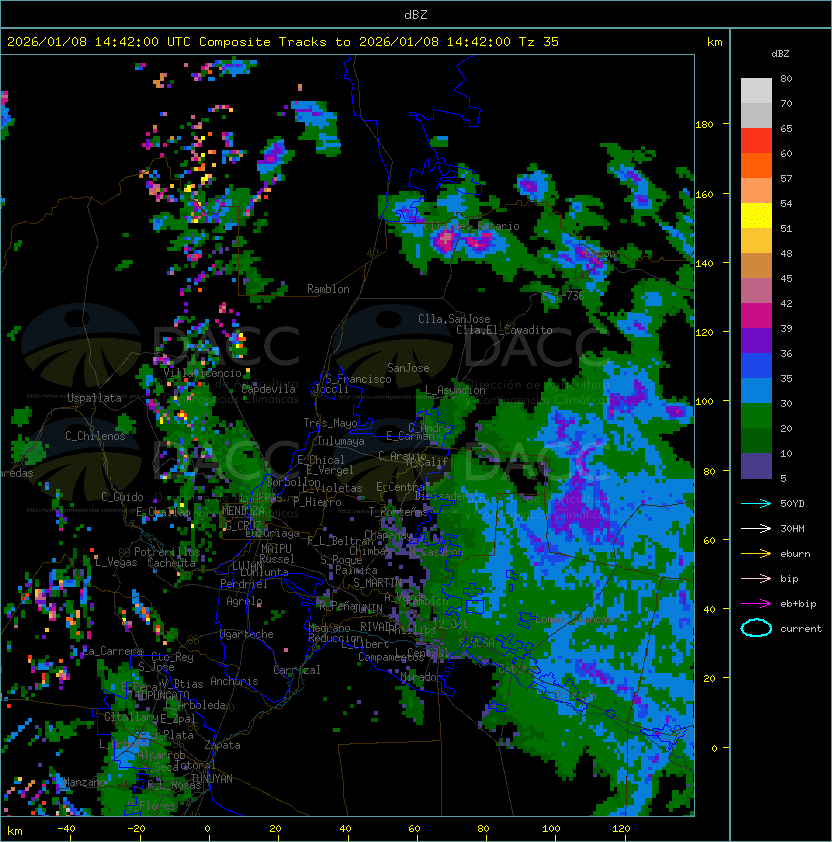
Task: Click the 'Perdriel' map label
Action: pyautogui.click(x=244, y=584)
